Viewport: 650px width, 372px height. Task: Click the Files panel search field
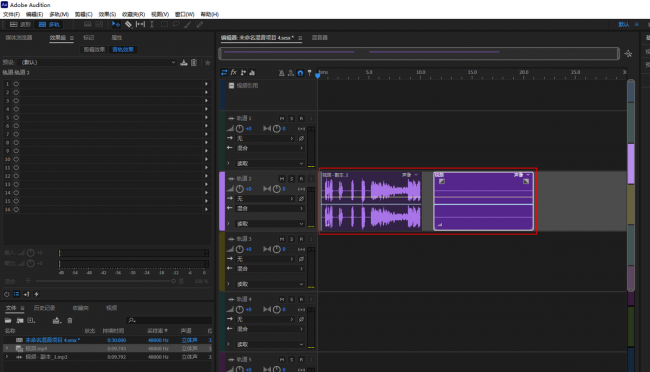pyautogui.click(x=169, y=321)
